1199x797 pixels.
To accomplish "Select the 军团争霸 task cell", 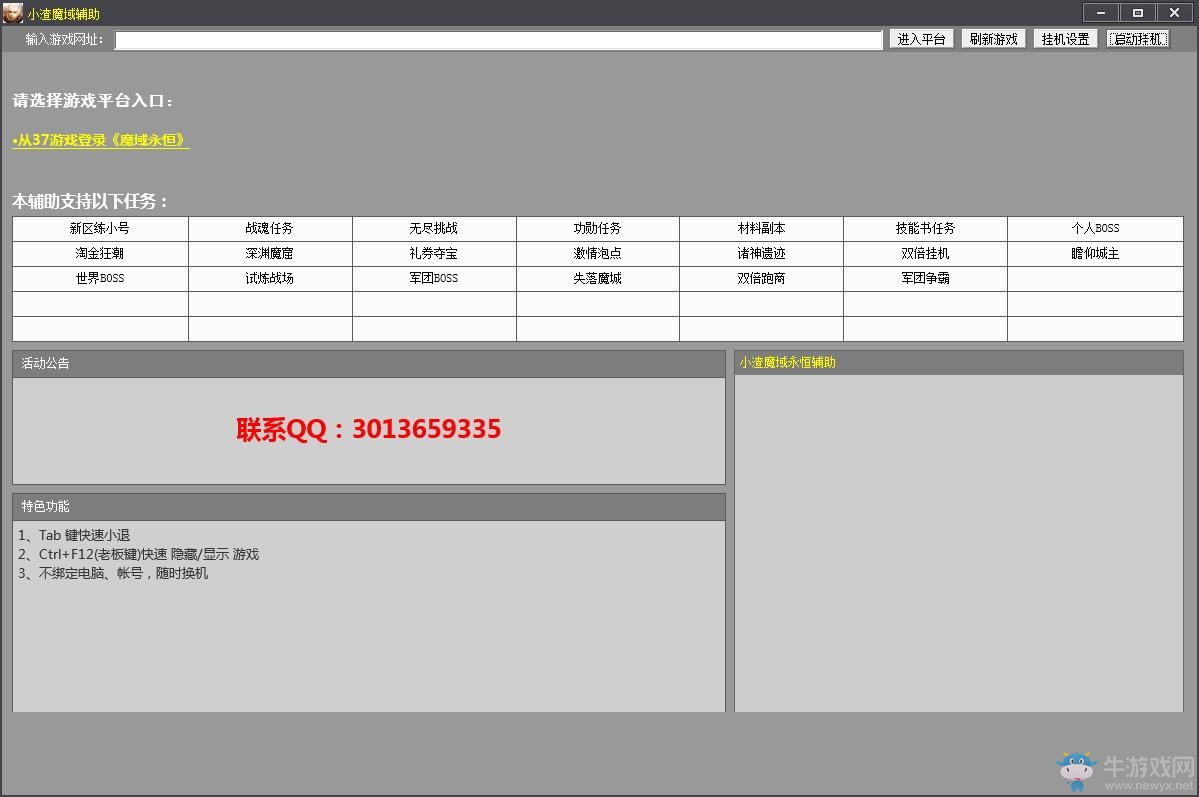I will click(x=925, y=278).
